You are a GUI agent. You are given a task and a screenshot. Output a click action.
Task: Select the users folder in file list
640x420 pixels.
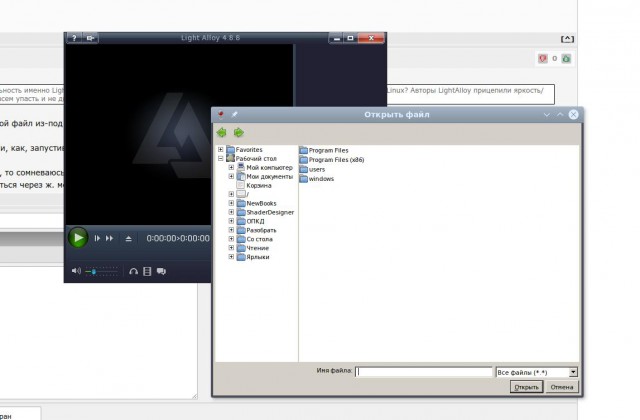(317, 169)
